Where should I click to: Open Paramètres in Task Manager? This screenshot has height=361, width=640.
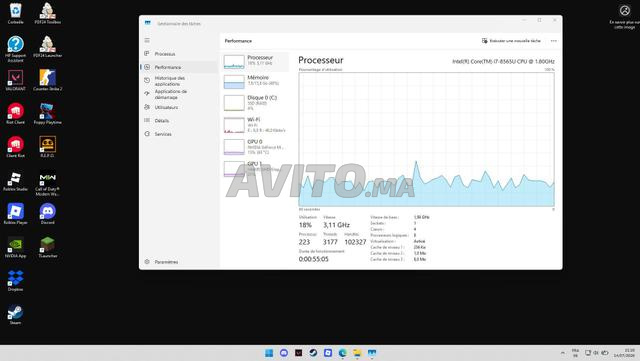179,262
